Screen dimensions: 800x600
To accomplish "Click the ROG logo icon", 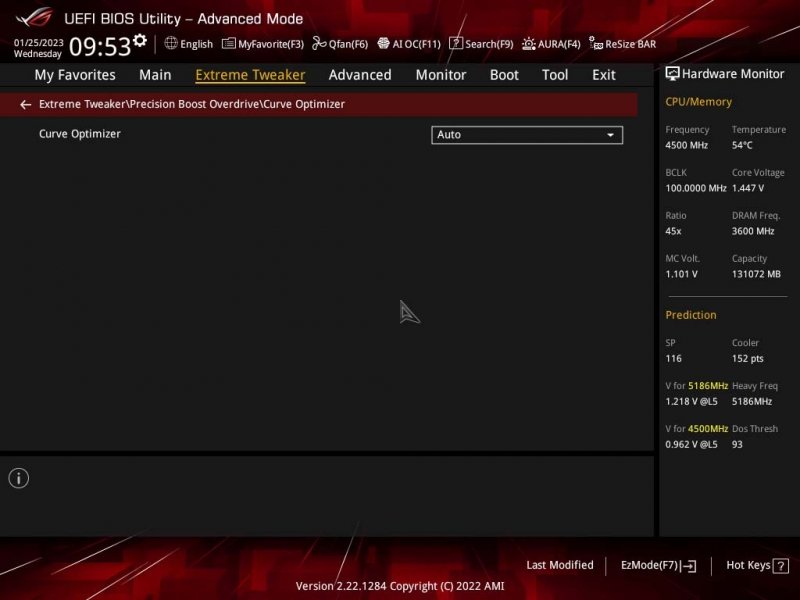I will point(34,17).
